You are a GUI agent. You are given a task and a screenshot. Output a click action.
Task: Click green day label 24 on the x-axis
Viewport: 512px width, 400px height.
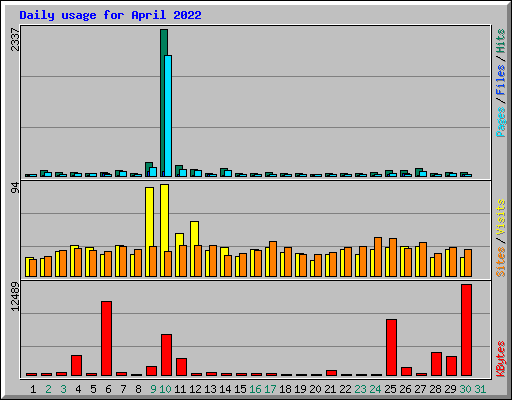375,389
